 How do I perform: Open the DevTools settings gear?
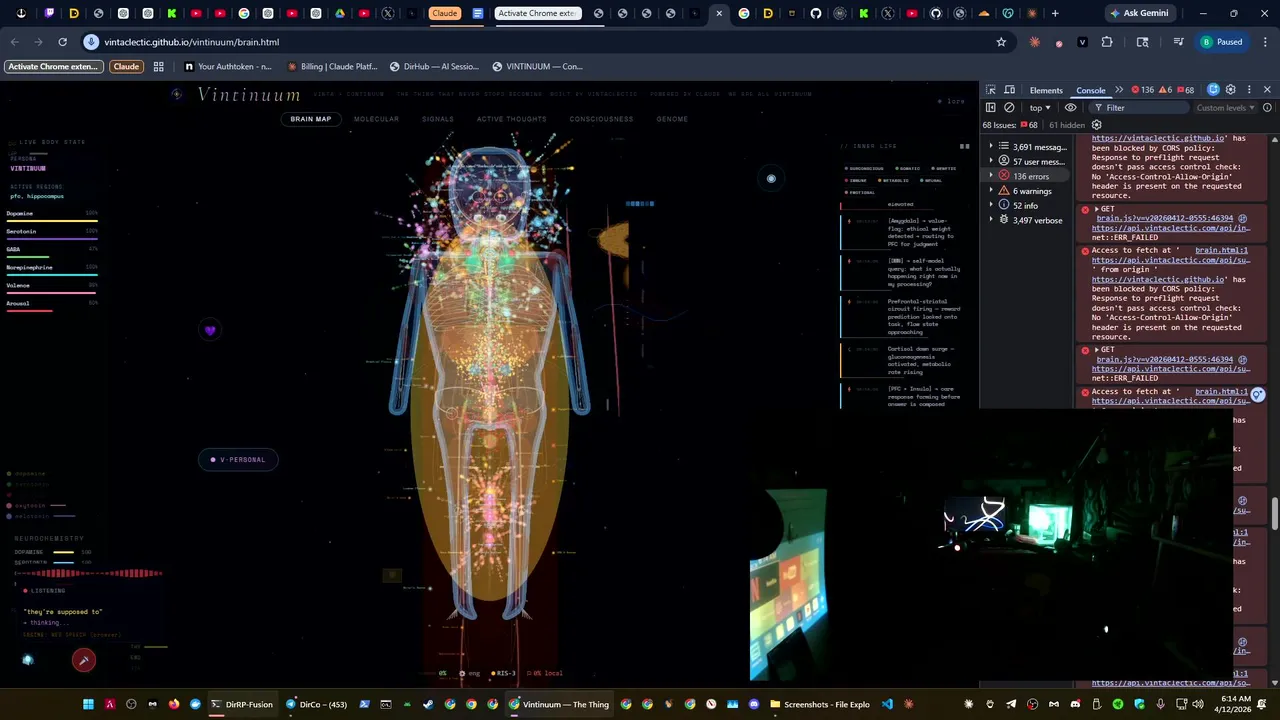pyautogui.click(x=1231, y=90)
